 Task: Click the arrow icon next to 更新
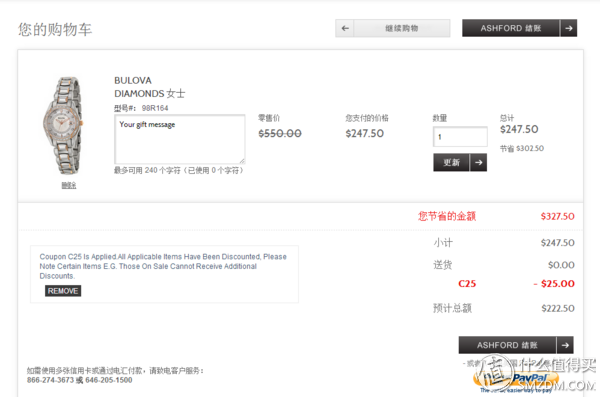coord(478,163)
